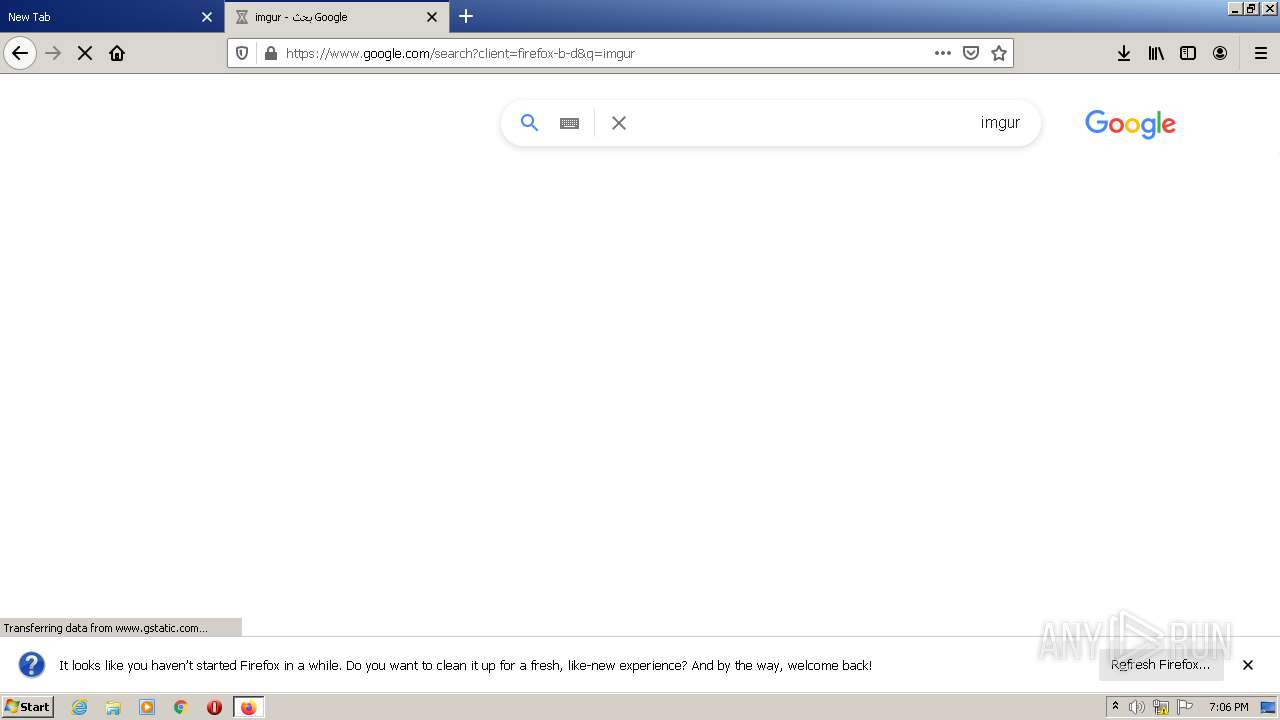Image resolution: width=1280 pixels, height=720 pixels.
Task: Launch Opera from taskbar
Action: click(214, 707)
